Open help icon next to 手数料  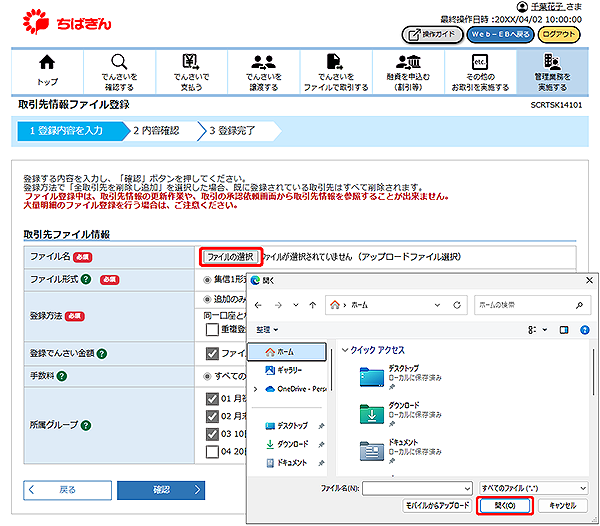click(62, 376)
